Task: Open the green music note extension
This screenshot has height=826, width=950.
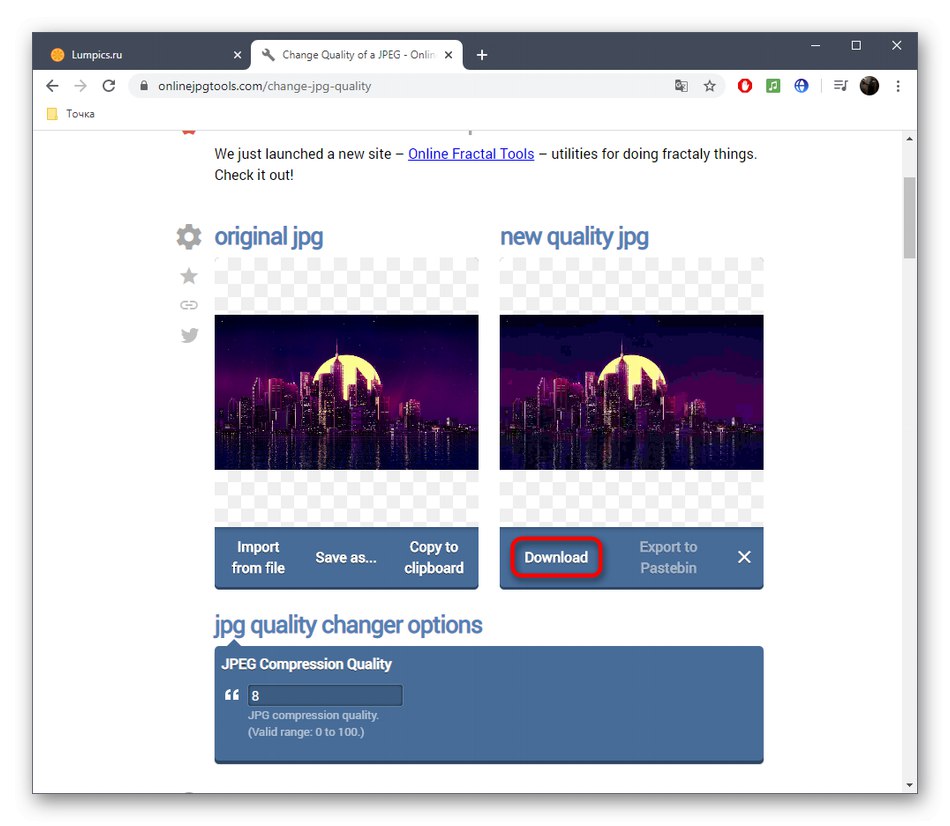Action: [x=772, y=86]
